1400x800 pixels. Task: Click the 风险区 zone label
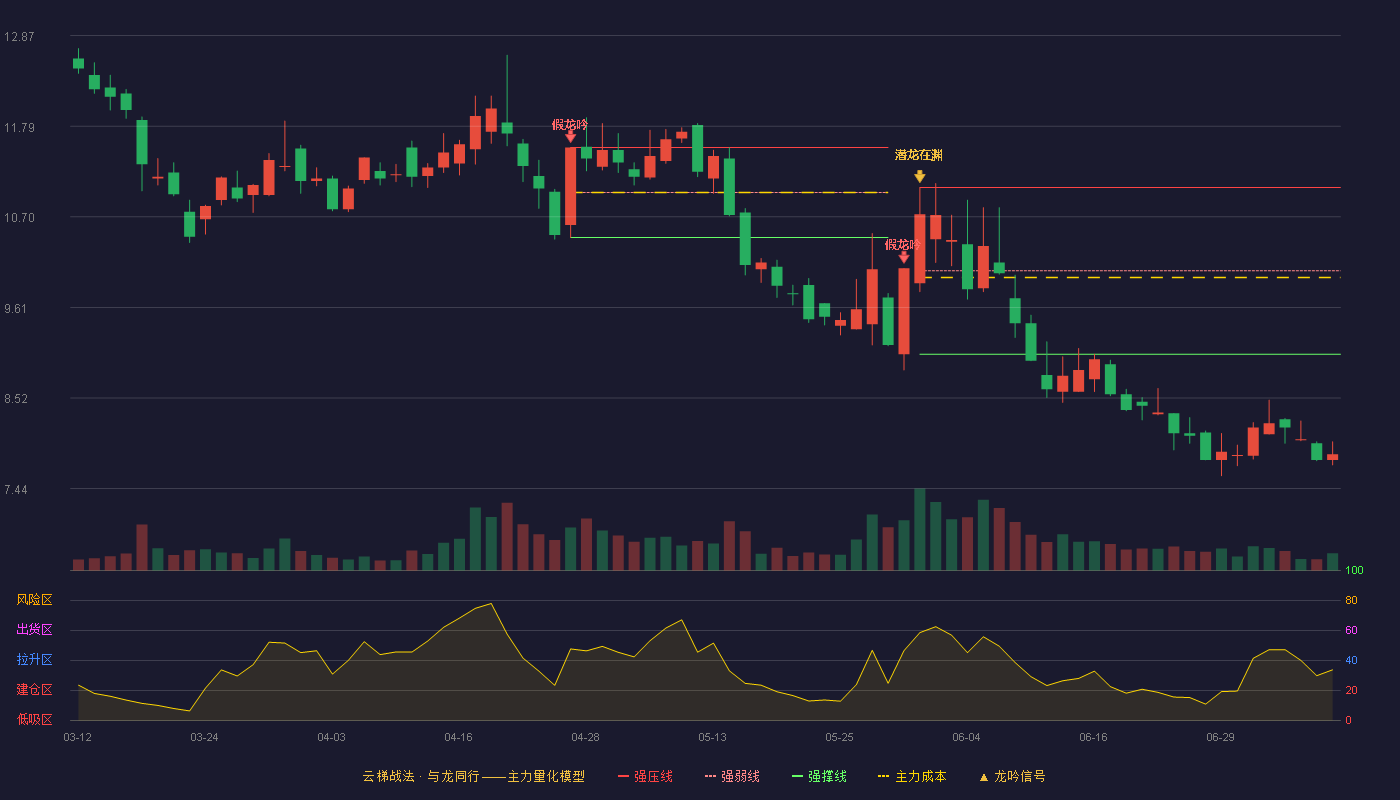(34, 600)
